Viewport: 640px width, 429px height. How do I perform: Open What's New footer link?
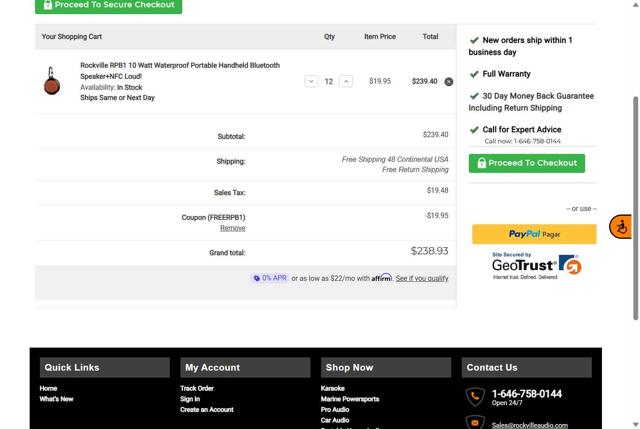click(56, 399)
